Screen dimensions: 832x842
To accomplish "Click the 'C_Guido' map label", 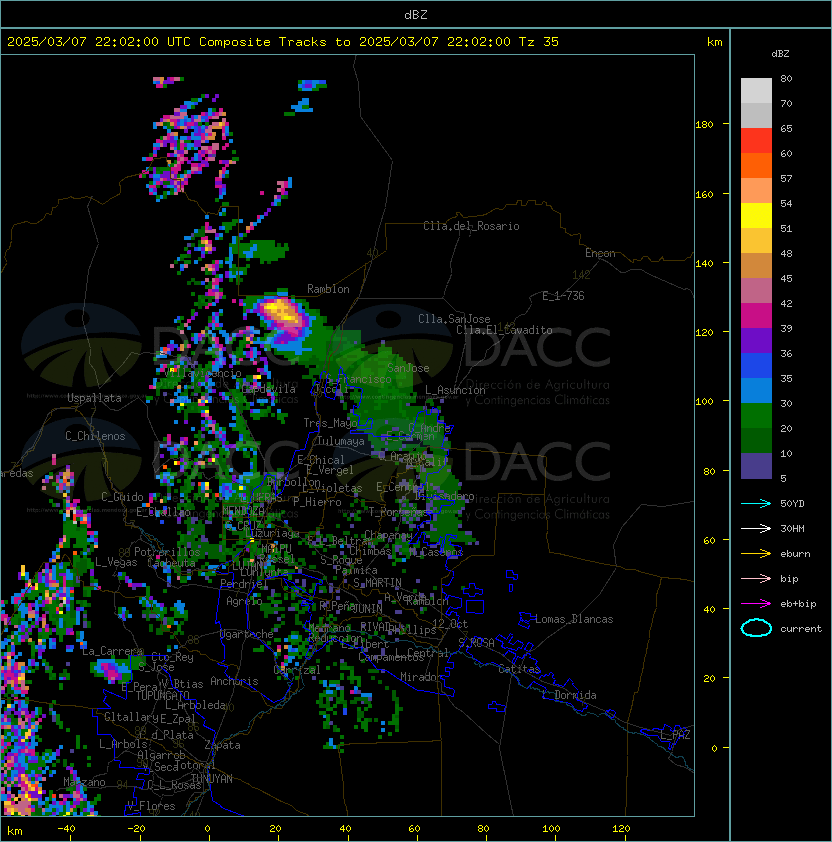I will (x=122, y=497).
